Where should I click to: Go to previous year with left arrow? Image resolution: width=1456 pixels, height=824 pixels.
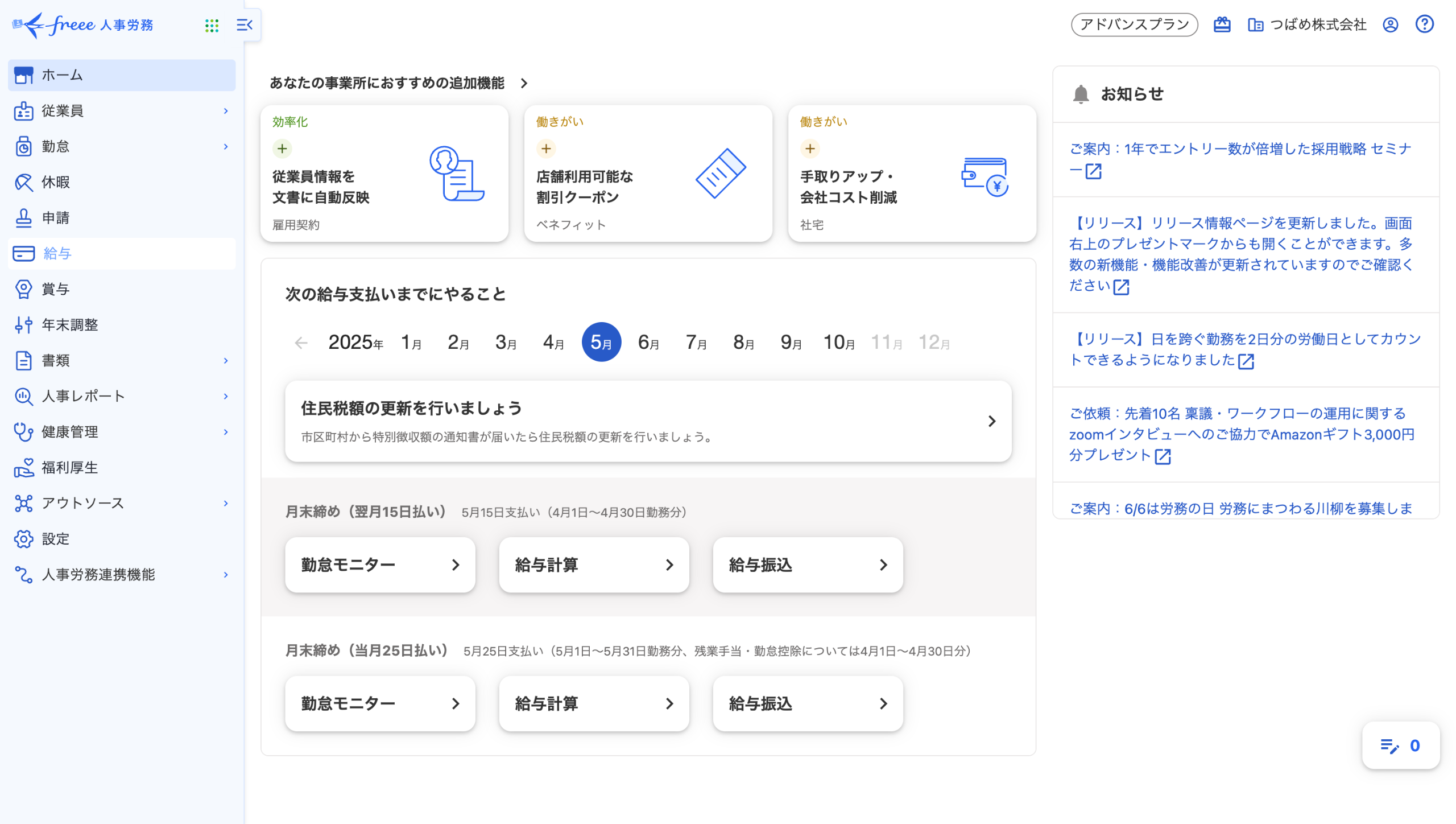click(x=301, y=343)
